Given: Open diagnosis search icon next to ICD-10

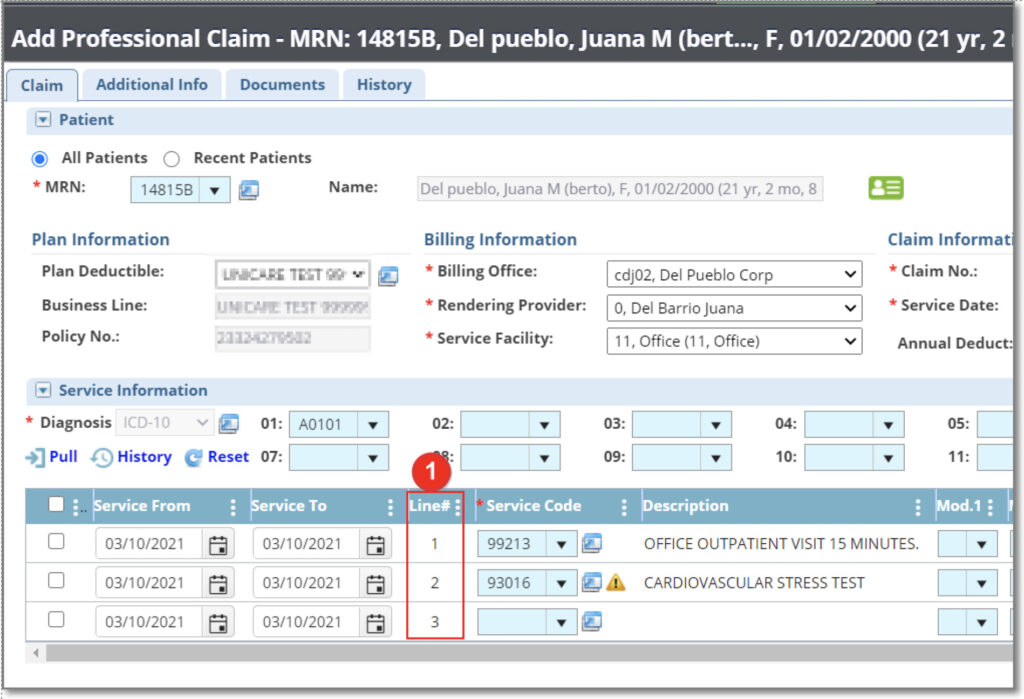Looking at the screenshot, I should click(x=229, y=424).
